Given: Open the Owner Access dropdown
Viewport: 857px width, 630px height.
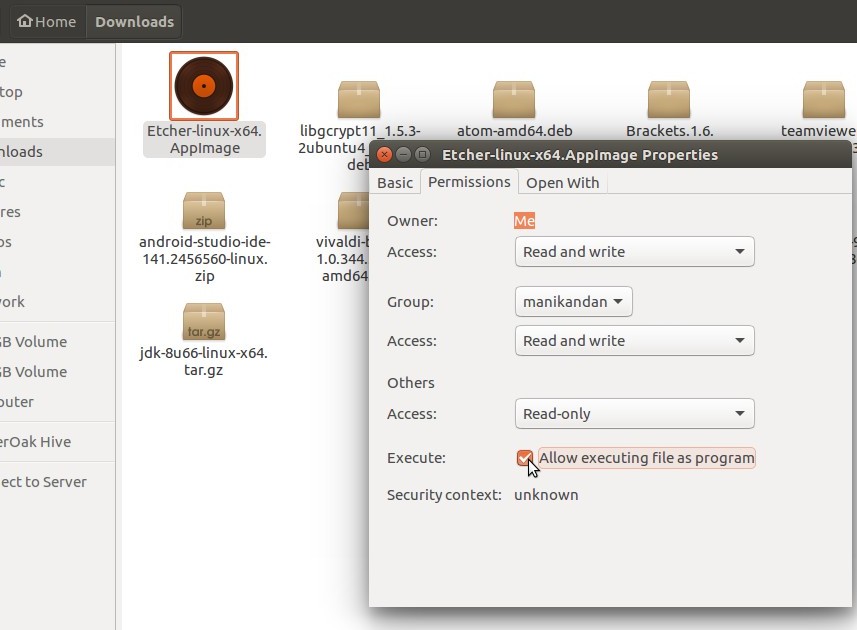Looking at the screenshot, I should tap(635, 252).
